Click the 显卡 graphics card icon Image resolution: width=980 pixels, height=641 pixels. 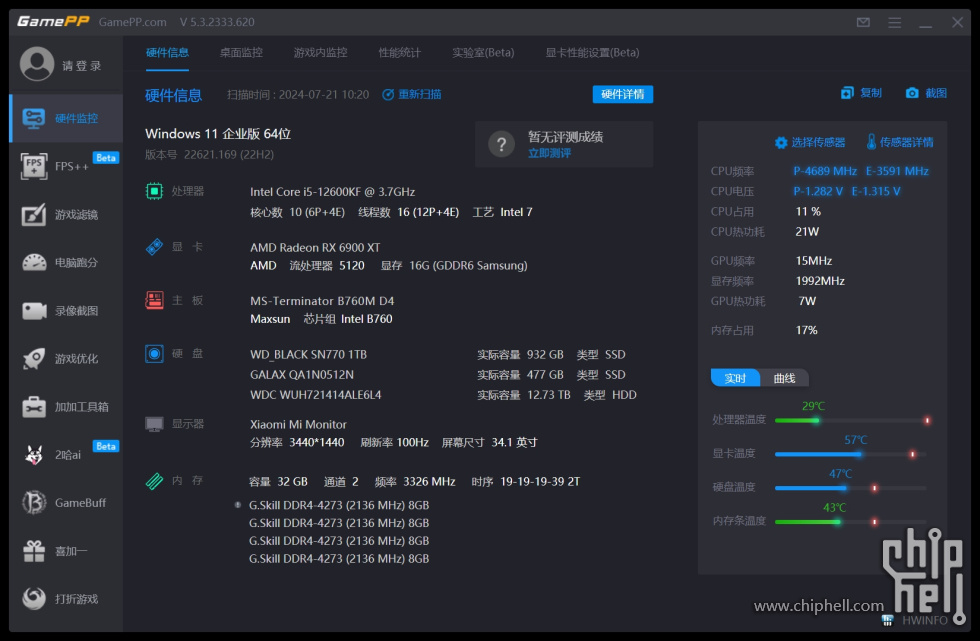click(x=154, y=247)
